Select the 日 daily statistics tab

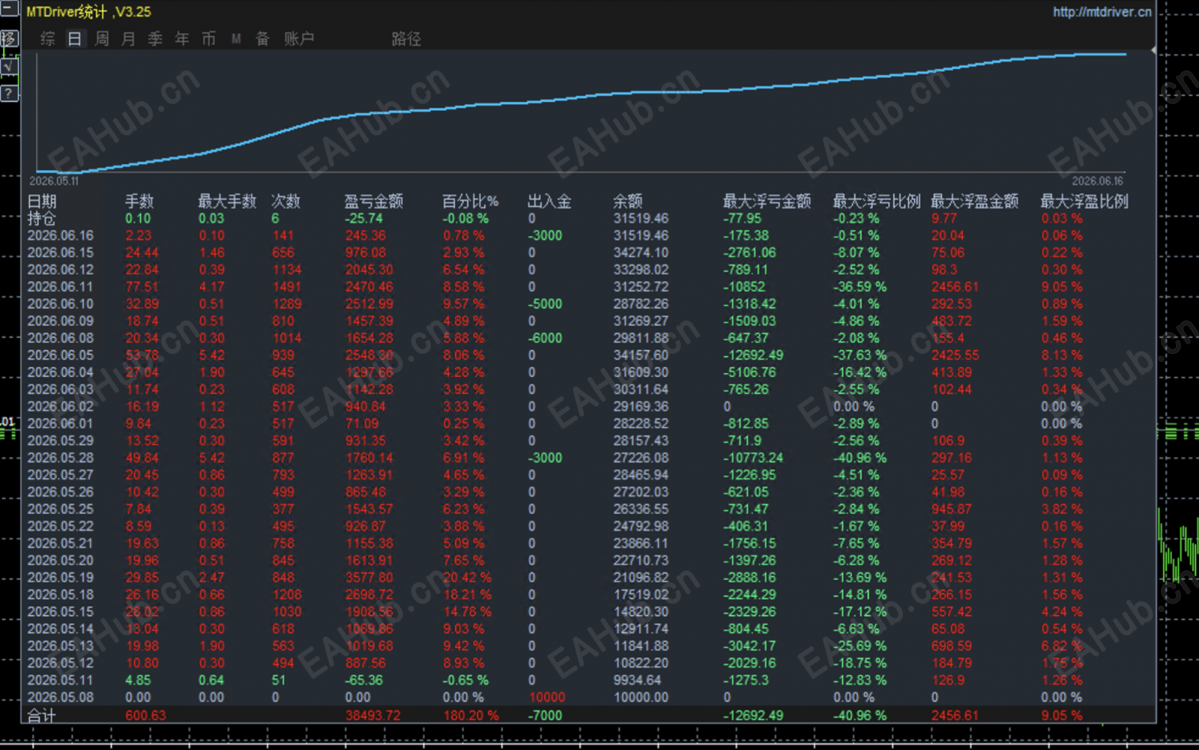click(74, 38)
